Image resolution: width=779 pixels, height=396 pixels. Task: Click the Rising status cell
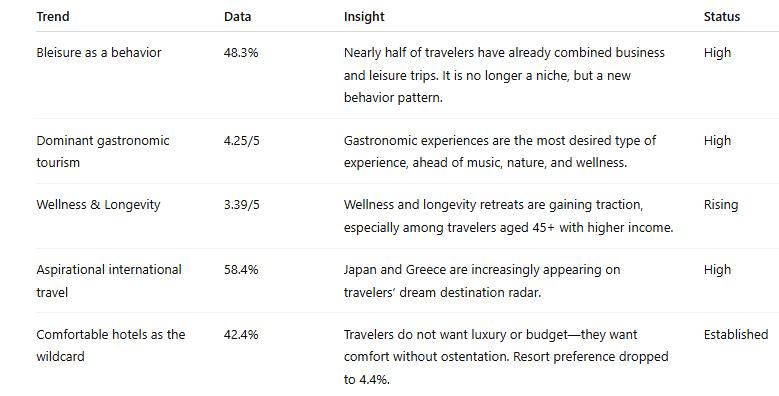click(721, 205)
